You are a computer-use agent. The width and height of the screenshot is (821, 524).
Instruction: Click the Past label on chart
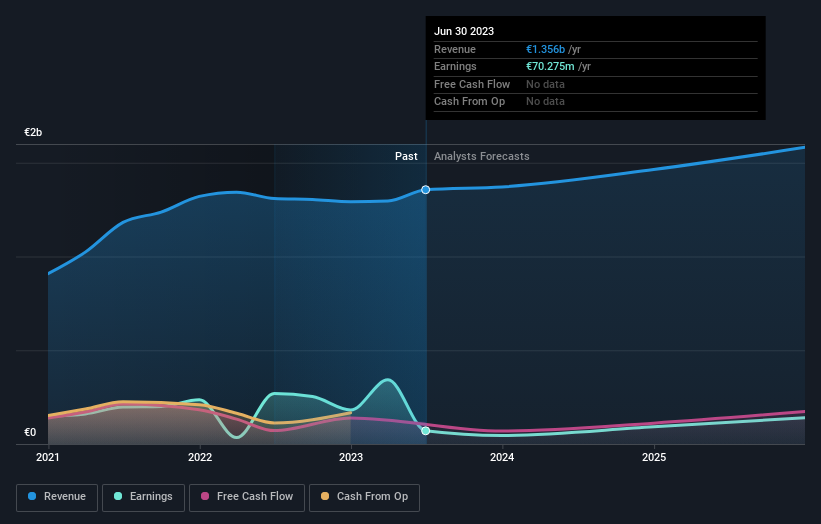pos(406,157)
